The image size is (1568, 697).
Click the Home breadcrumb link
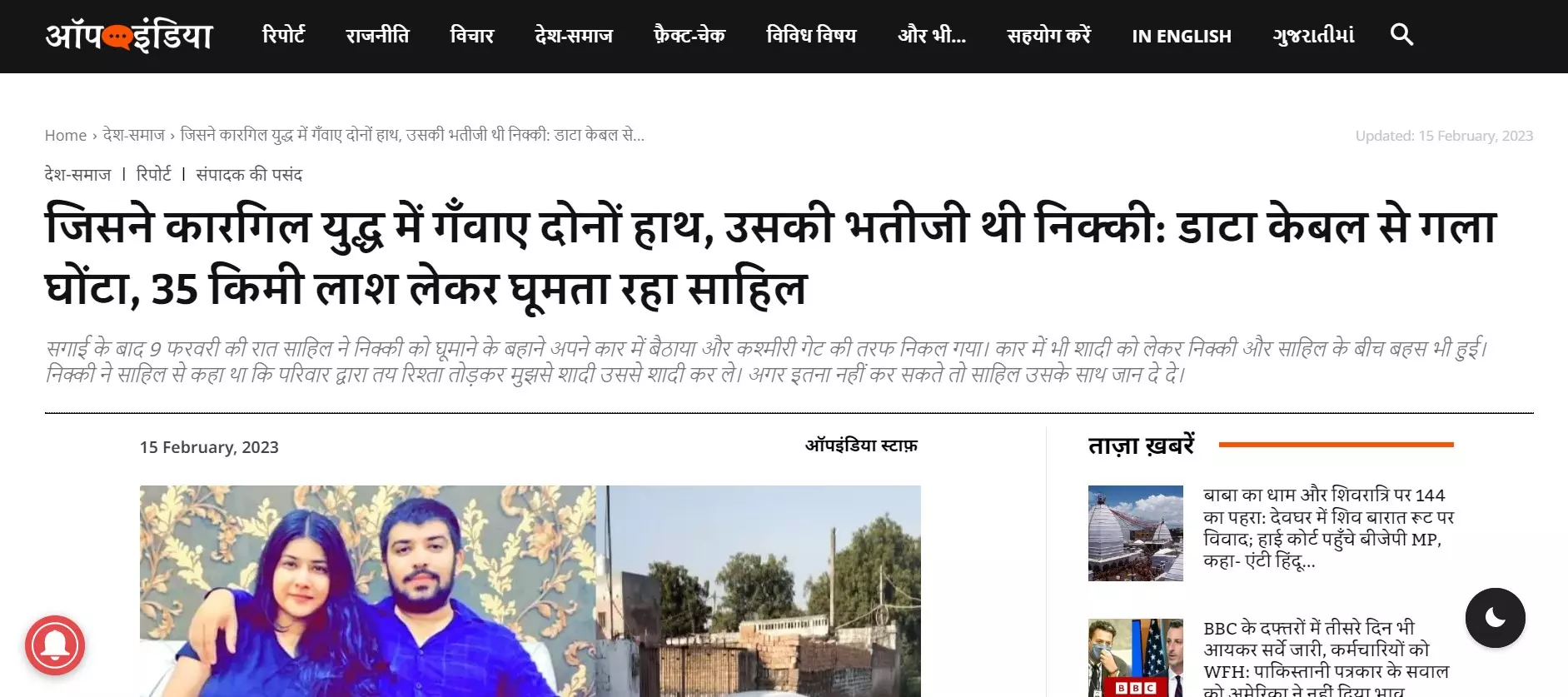click(x=66, y=135)
